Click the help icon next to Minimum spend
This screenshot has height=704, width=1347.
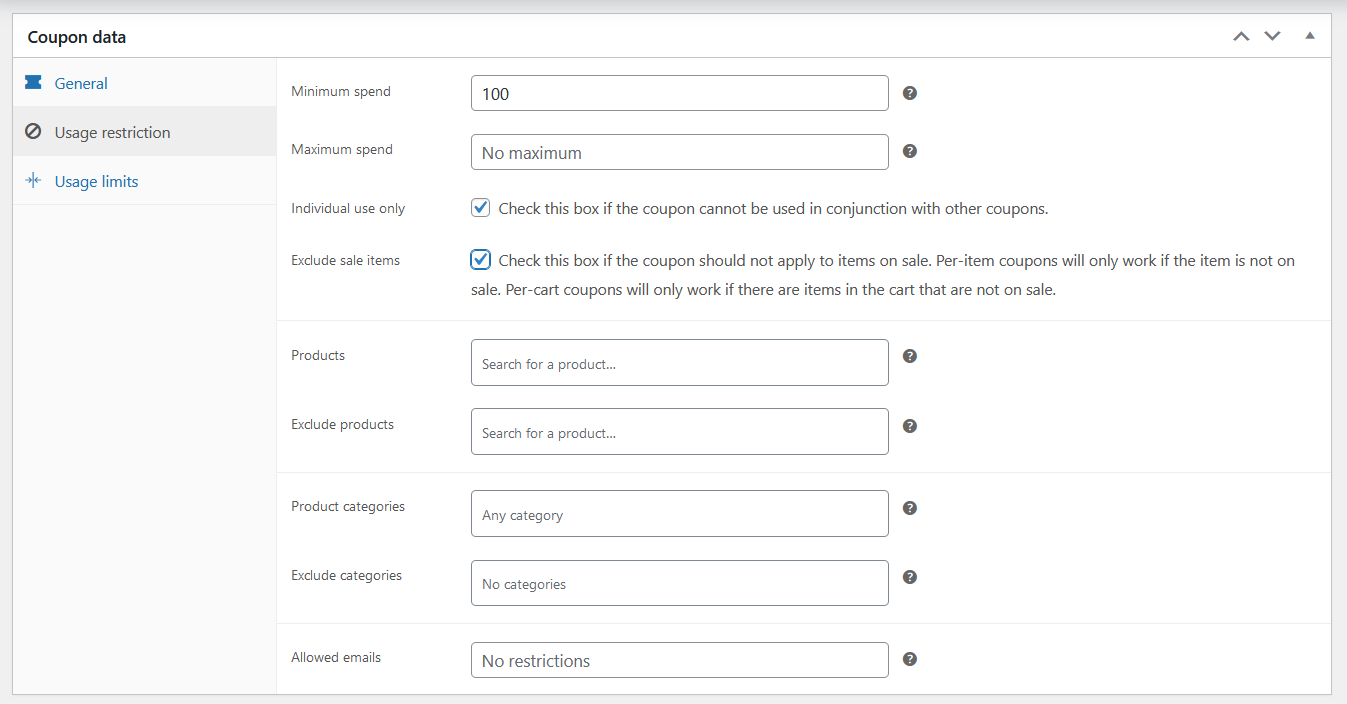coord(910,93)
